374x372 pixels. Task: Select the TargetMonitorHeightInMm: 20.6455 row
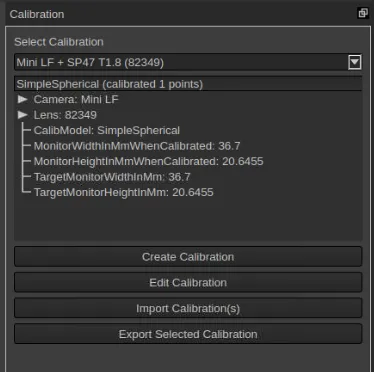pos(124,192)
